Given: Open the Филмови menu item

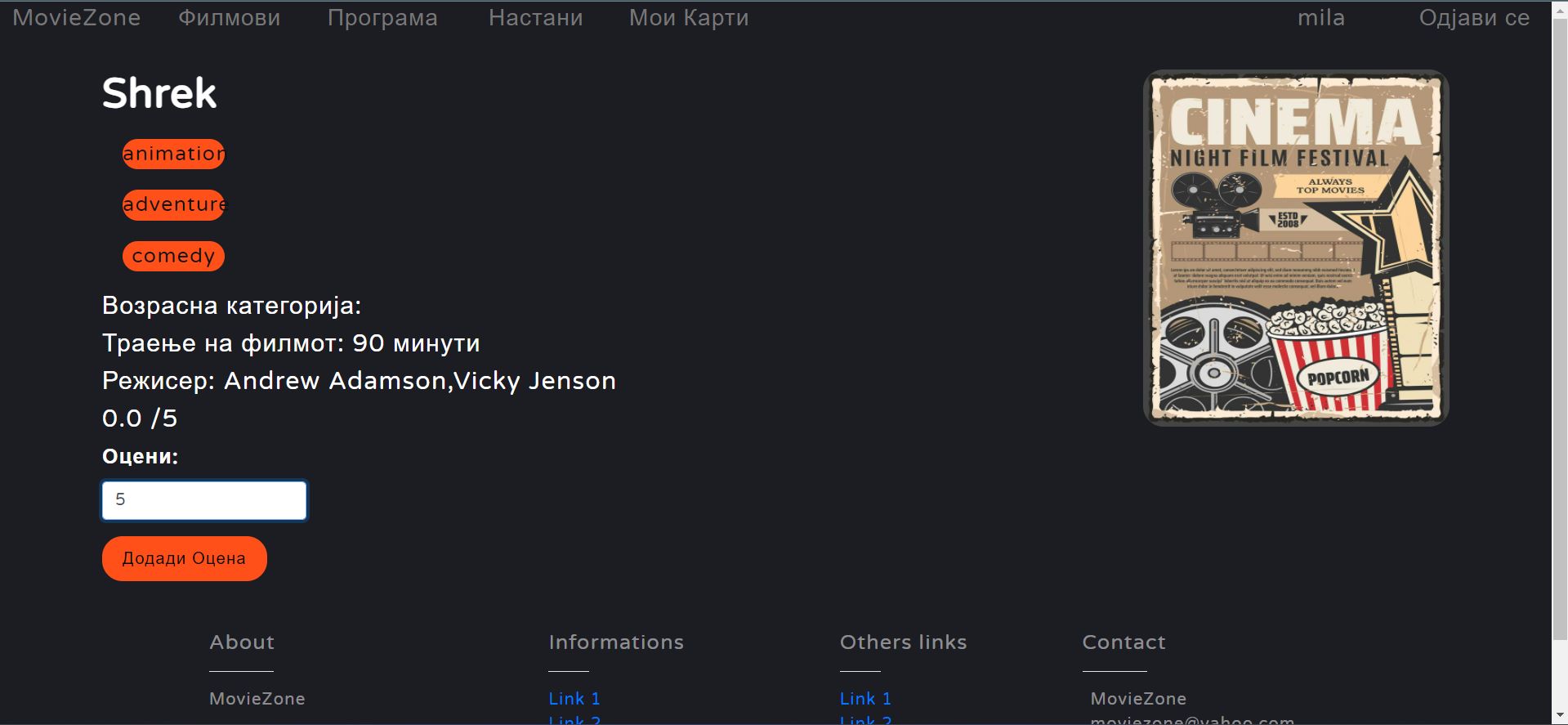Looking at the screenshot, I should 229,18.
